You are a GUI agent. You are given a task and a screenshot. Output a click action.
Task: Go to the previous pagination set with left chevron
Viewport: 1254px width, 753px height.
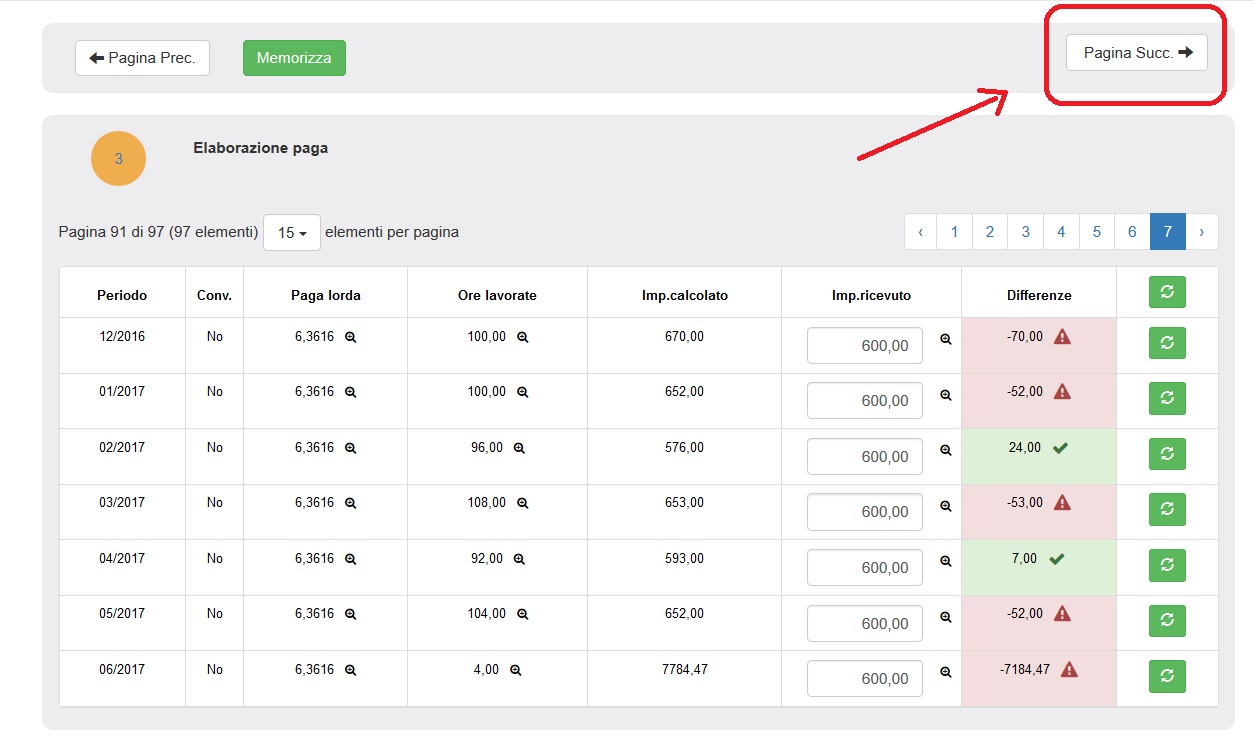(x=920, y=232)
